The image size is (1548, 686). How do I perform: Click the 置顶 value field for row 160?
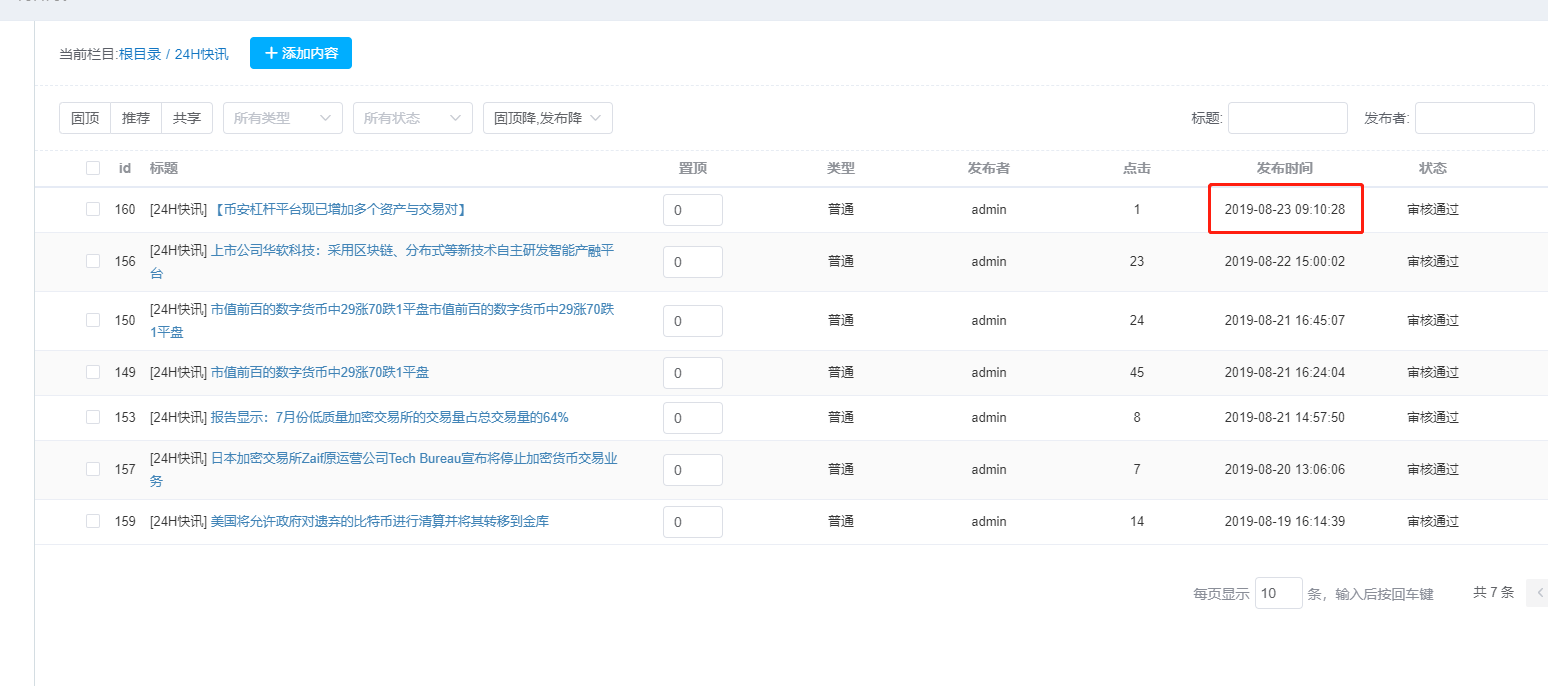[692, 210]
